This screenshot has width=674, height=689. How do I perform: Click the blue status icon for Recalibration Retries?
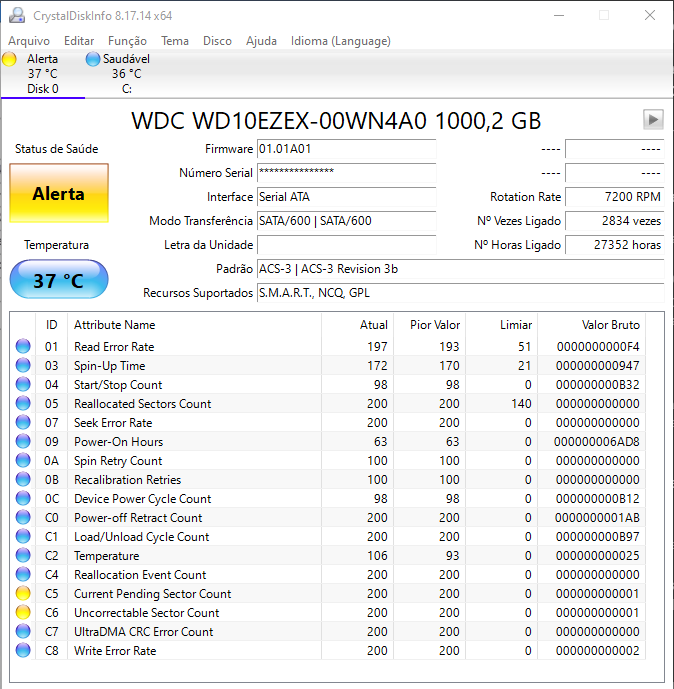click(x=23, y=479)
